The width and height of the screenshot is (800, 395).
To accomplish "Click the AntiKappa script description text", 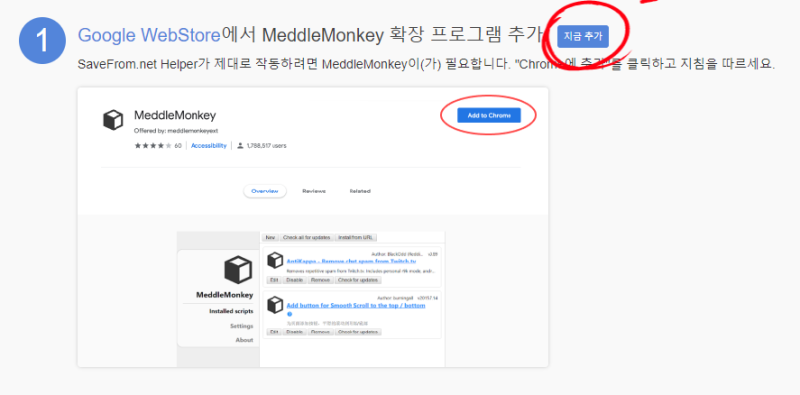I will [361, 271].
